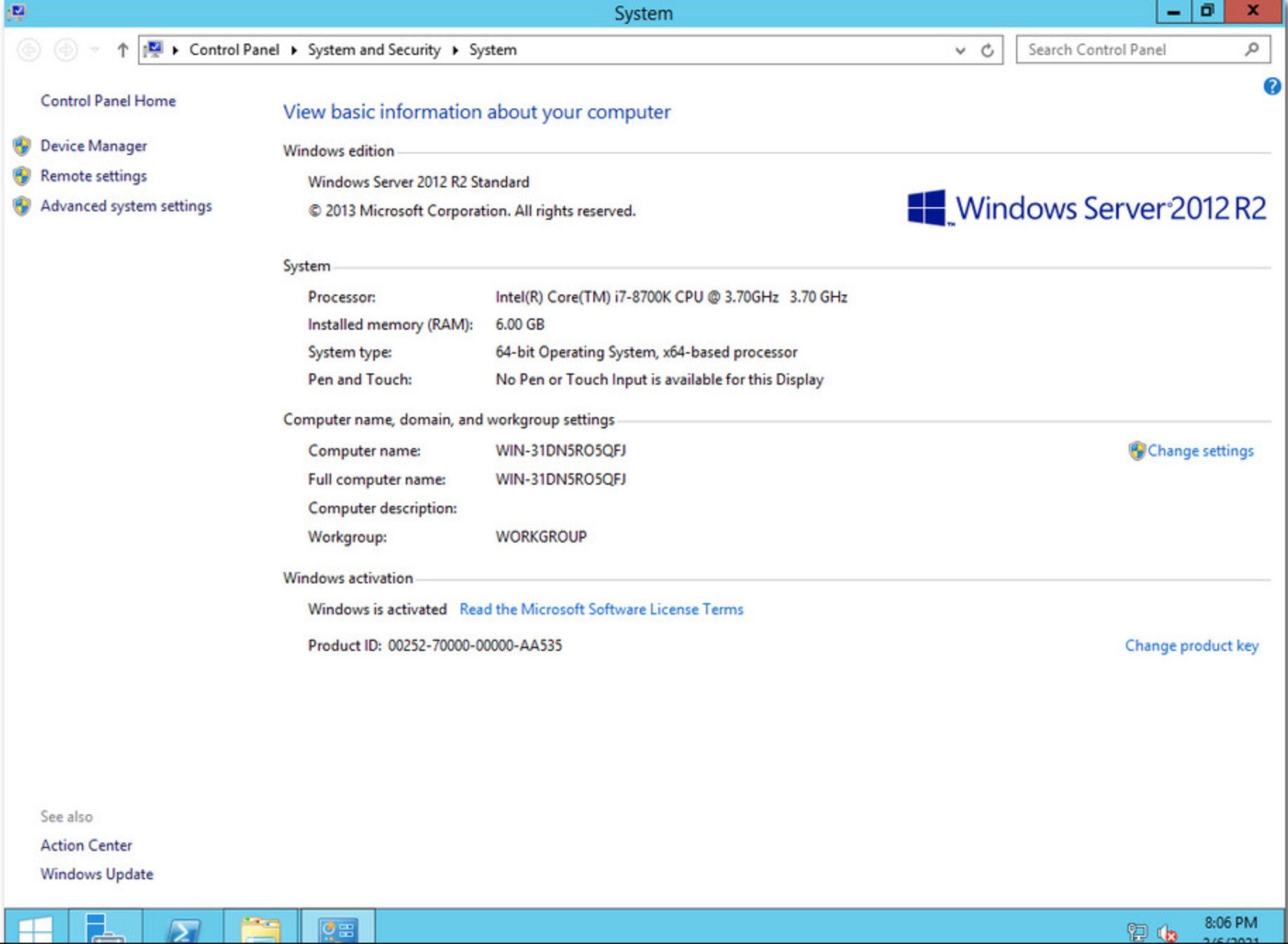Open Windows Update link

[97, 874]
